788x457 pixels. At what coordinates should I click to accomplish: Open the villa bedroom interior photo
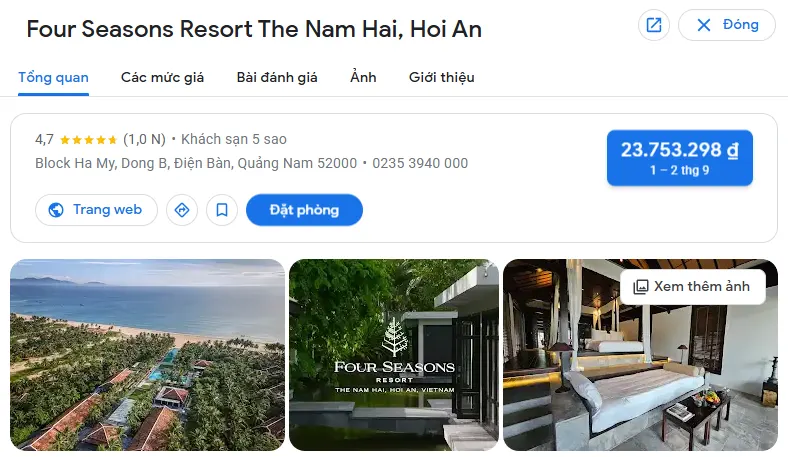pos(640,354)
